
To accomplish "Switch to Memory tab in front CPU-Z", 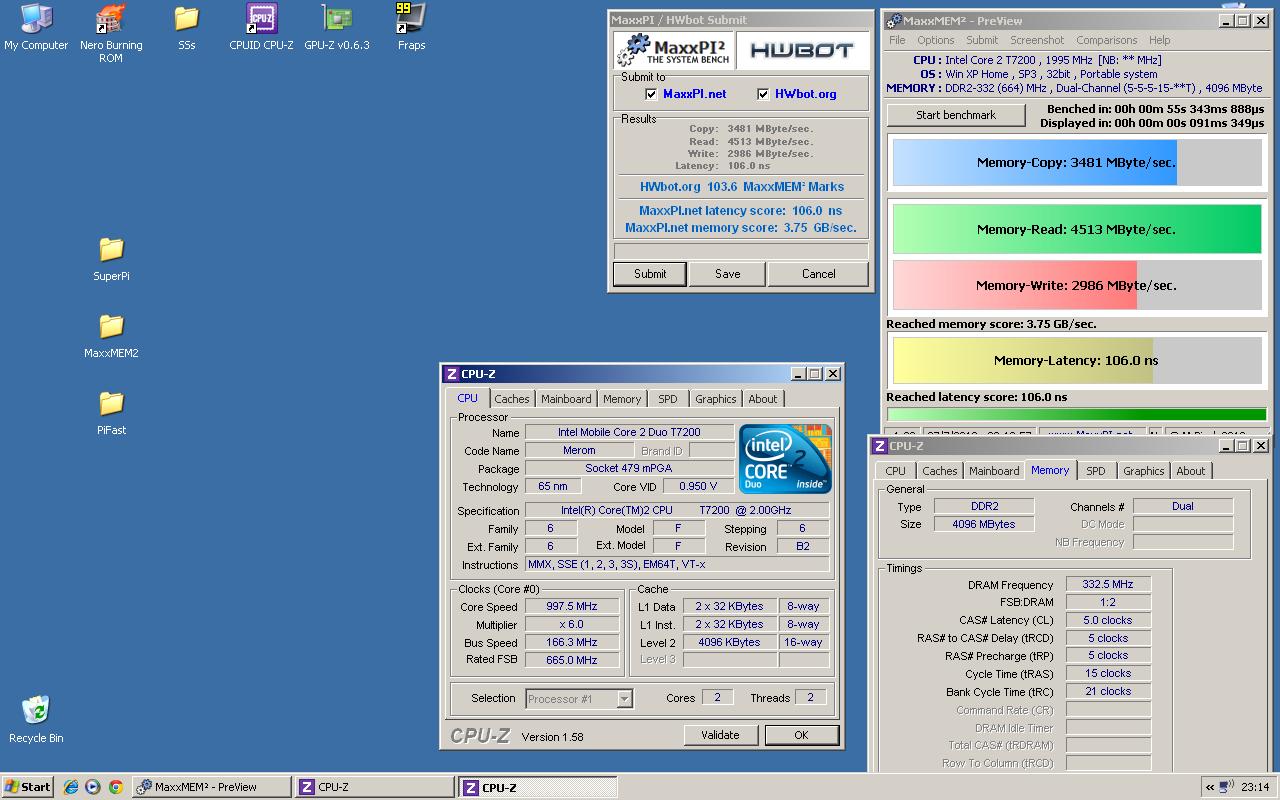I will coord(622,399).
